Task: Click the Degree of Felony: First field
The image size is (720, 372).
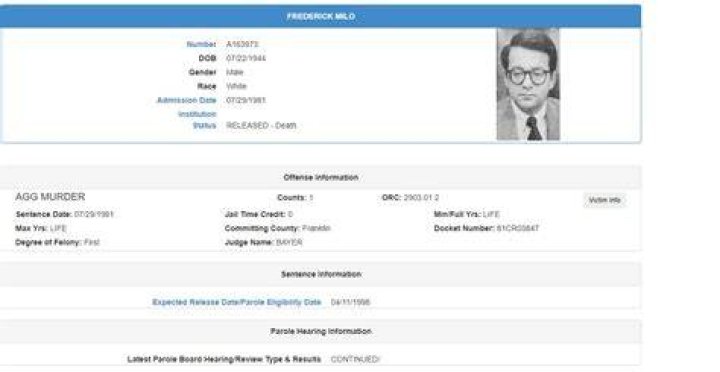Action: [57, 242]
